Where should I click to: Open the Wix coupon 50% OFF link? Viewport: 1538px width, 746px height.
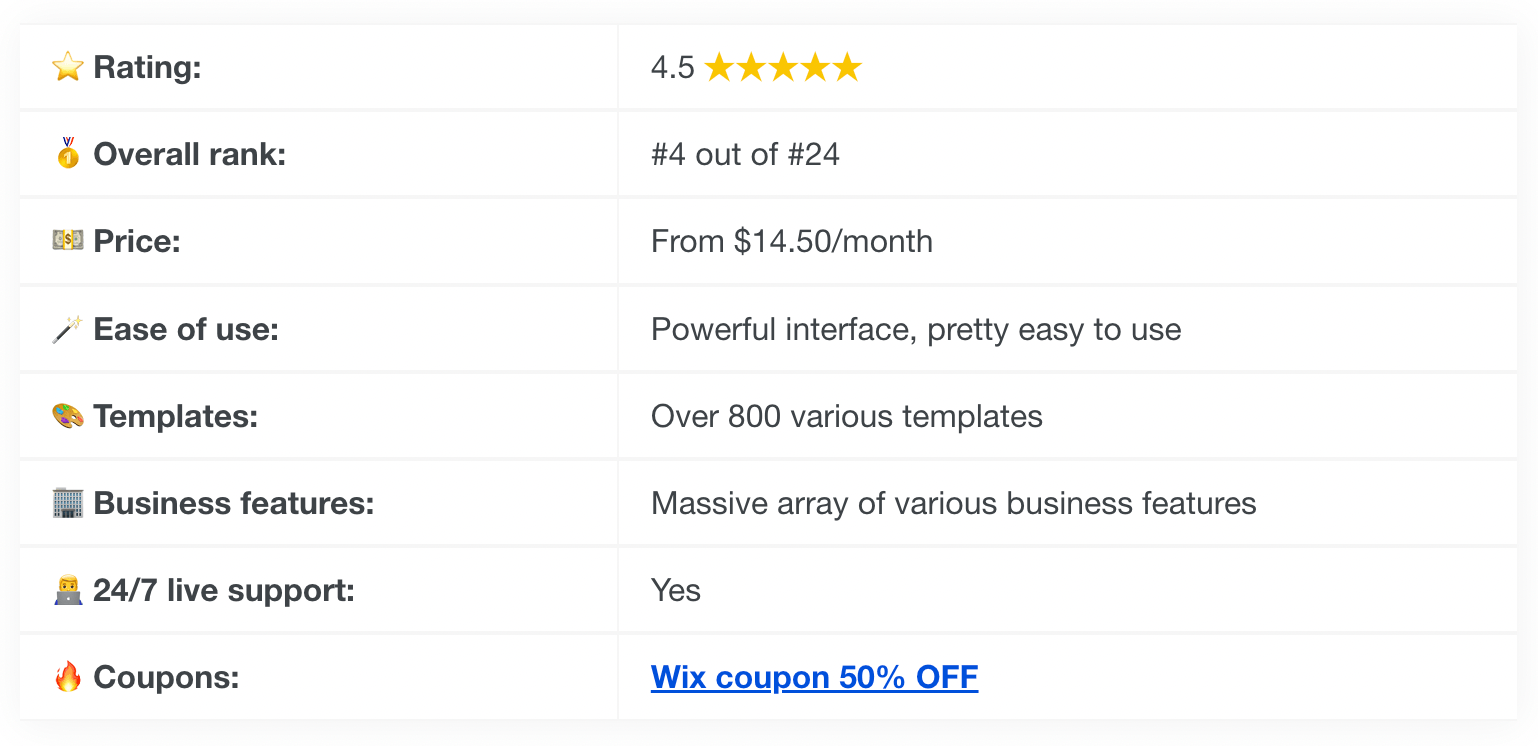pos(814,678)
